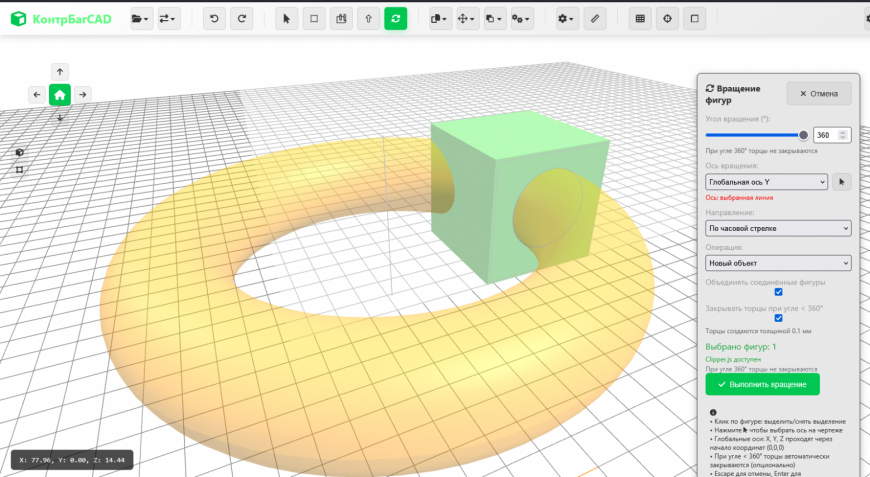
Task: Click the X Y Z coordinates readout
Action: tap(72, 460)
